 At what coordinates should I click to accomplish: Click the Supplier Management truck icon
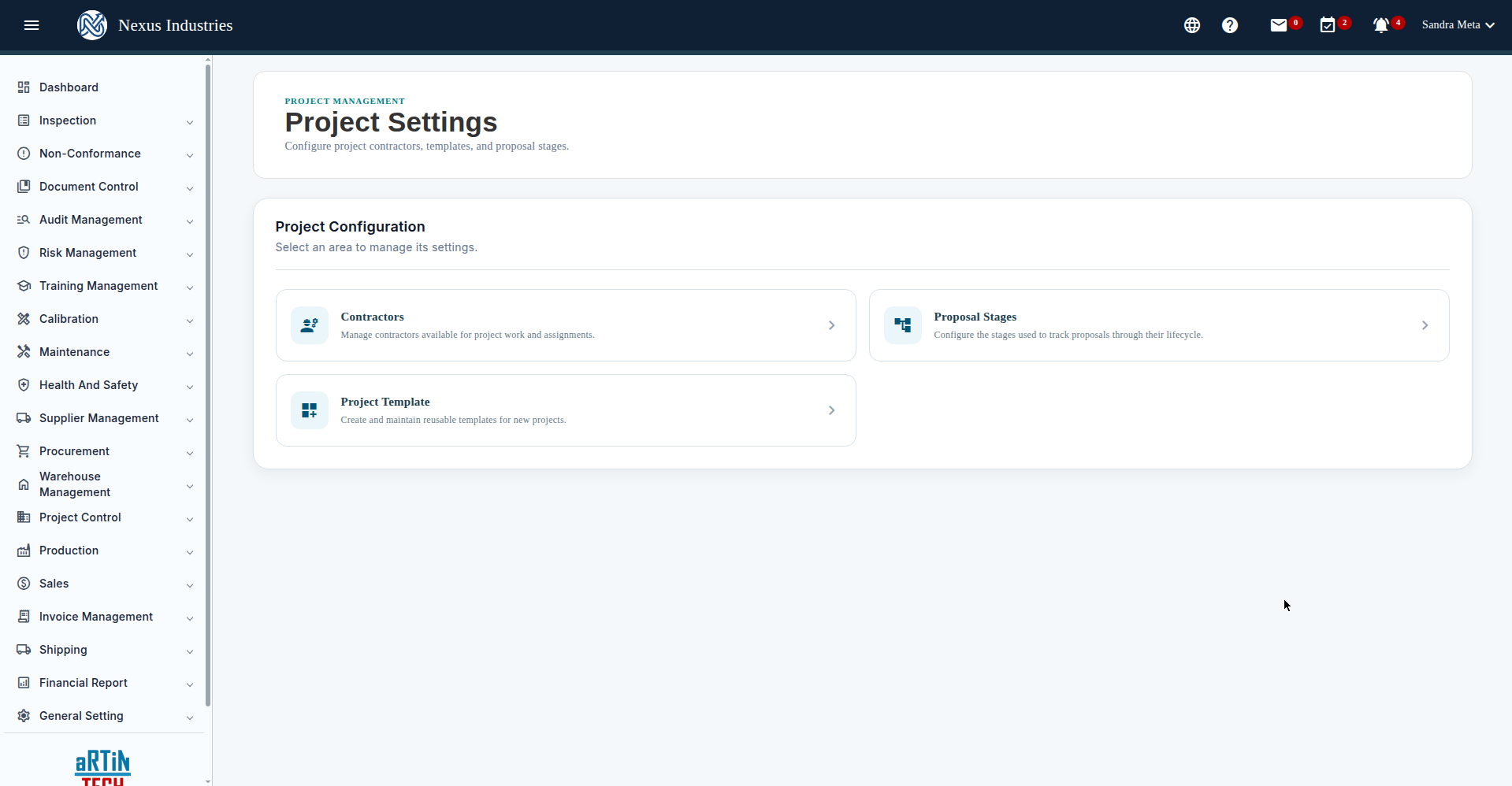tap(24, 418)
